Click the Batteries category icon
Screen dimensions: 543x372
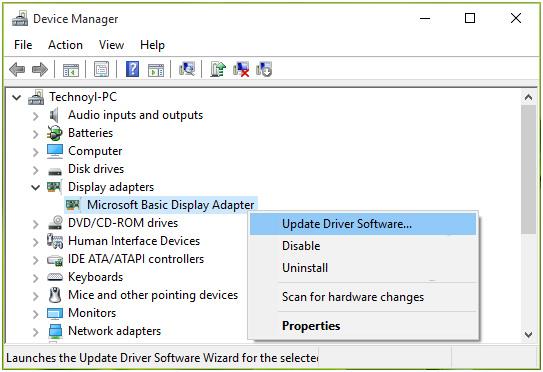55,133
